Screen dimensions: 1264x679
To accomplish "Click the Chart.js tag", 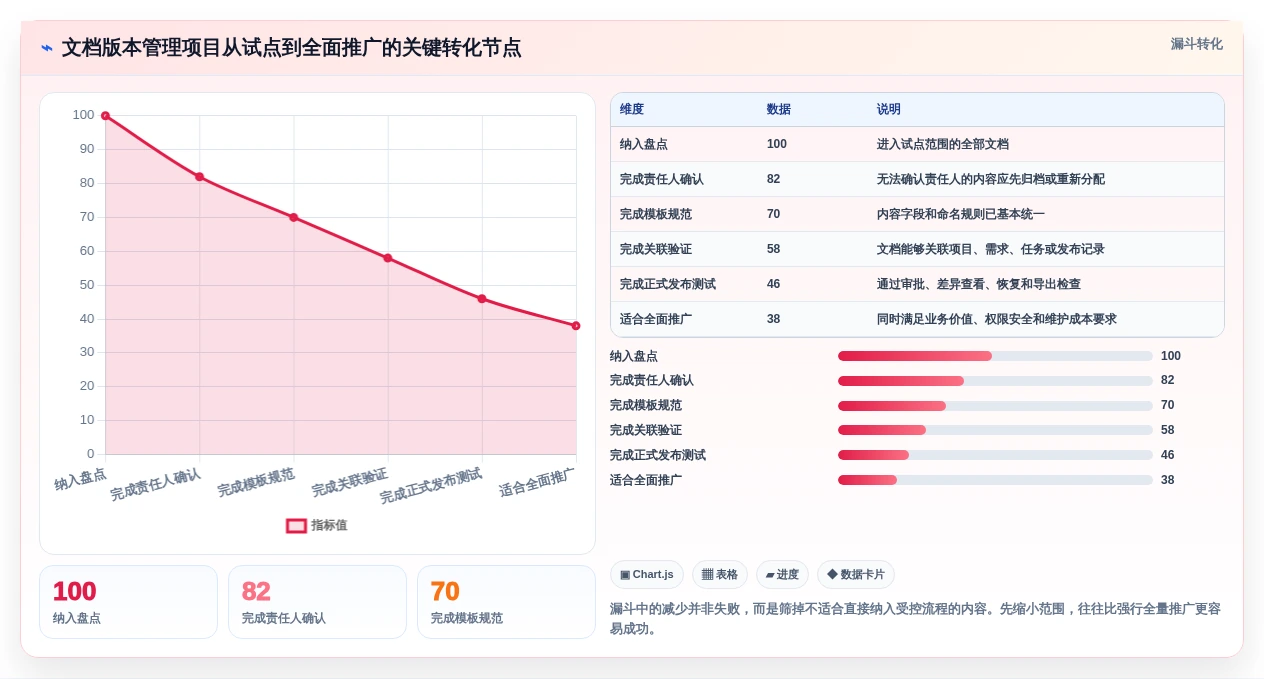I will coord(647,575).
